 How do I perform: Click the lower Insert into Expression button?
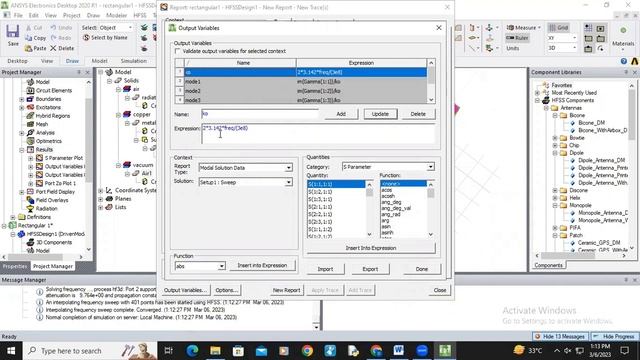coord(262,265)
